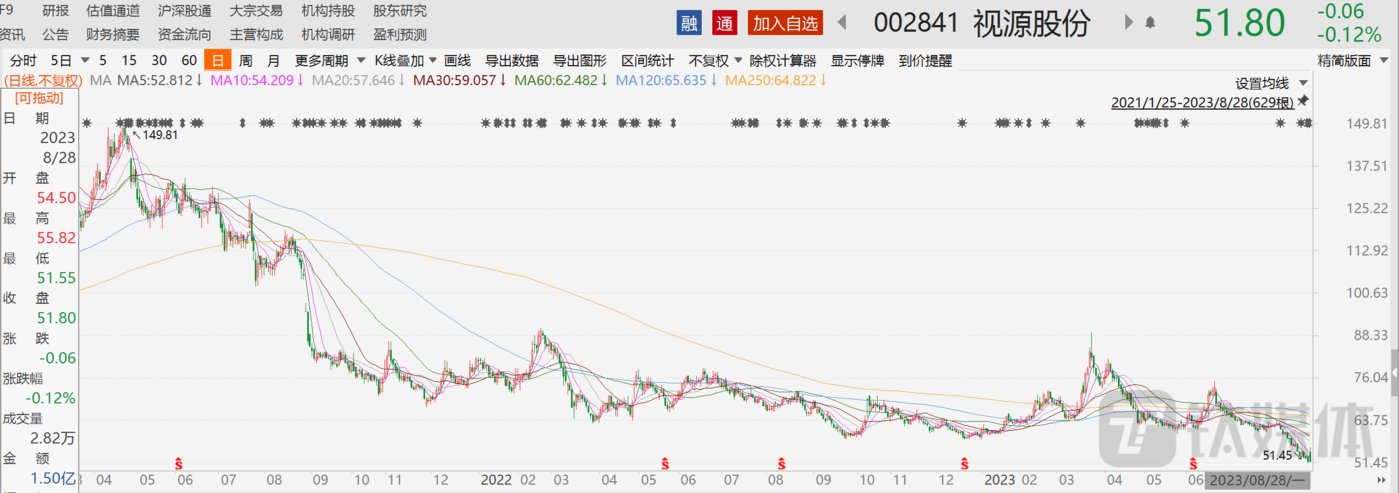This screenshot has width=1399, height=493.
Task: Go to previous stock with left arrow
Action: pos(842,22)
